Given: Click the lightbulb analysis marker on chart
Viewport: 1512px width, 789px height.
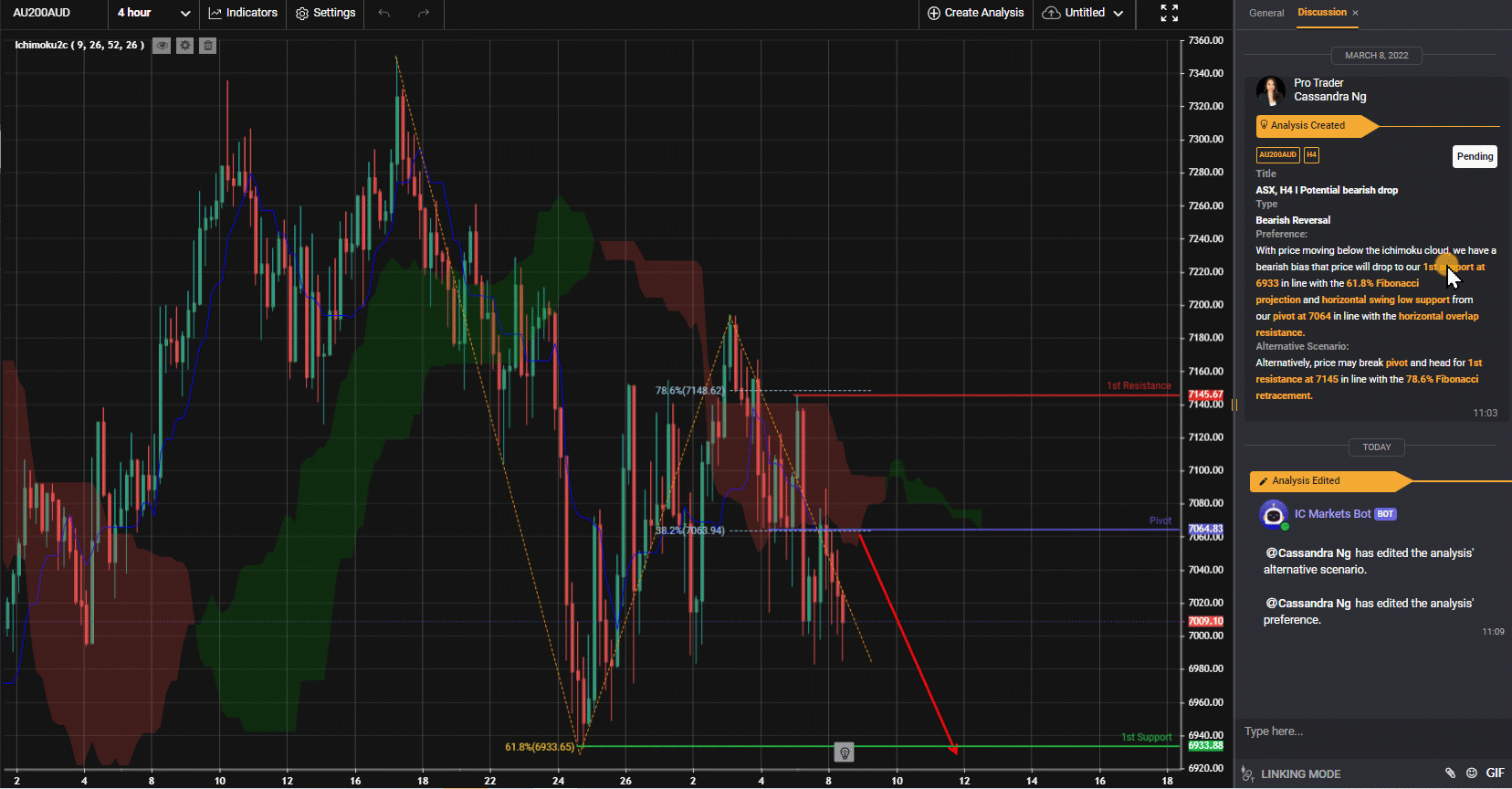Looking at the screenshot, I should tap(845, 752).
